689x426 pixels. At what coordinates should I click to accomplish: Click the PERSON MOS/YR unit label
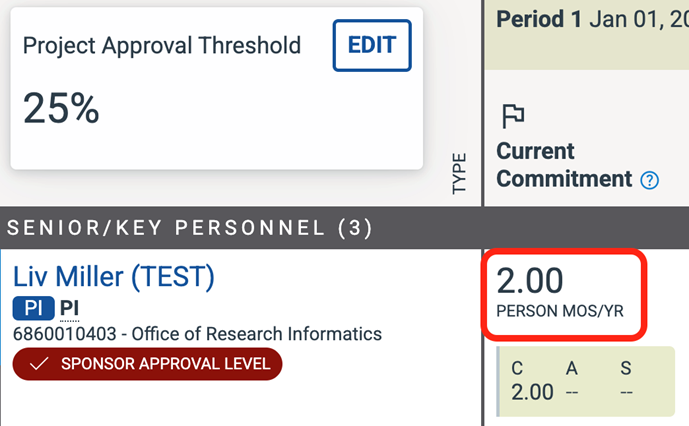click(560, 311)
